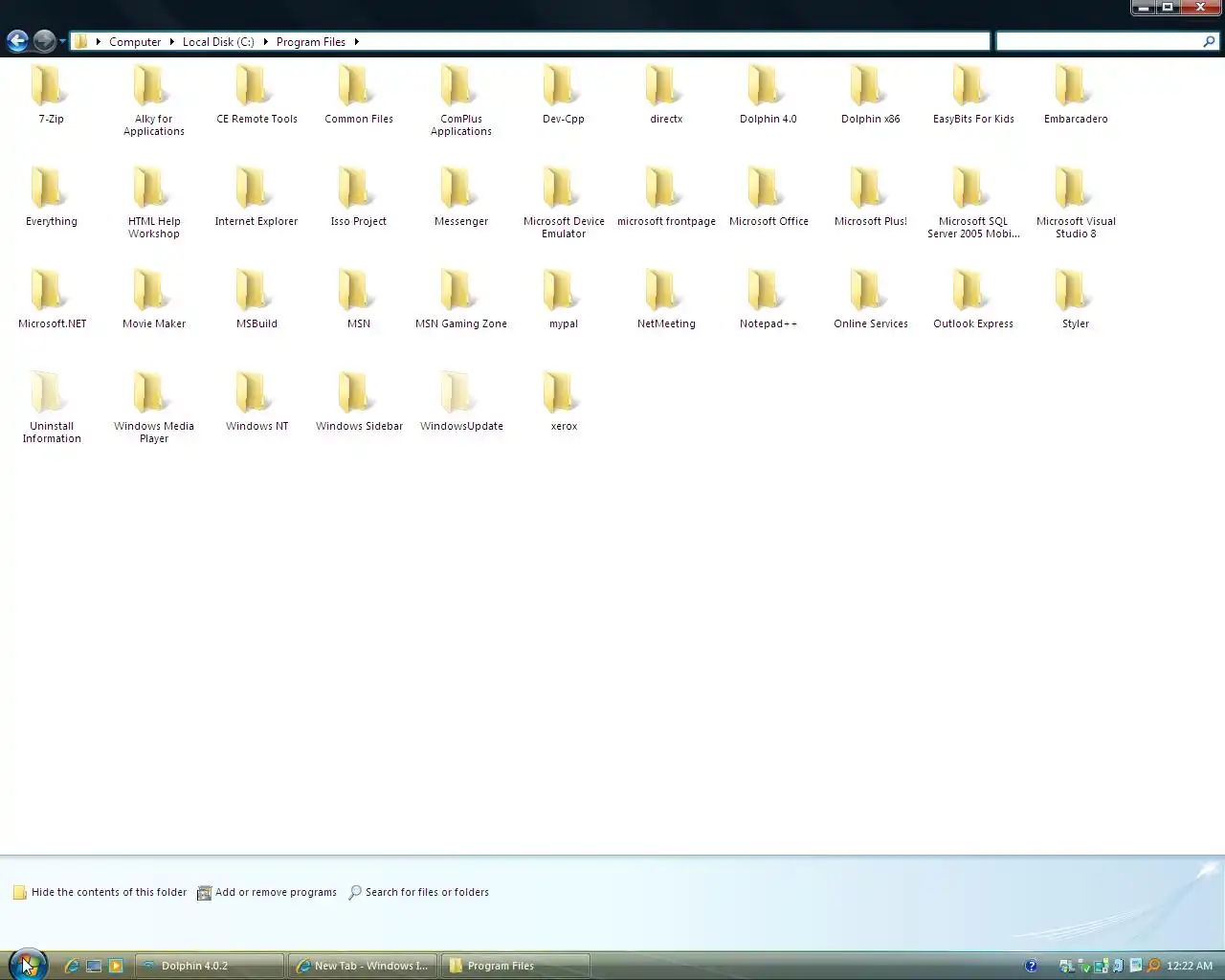Open the EasyBits For Kids folder
1225x980 pixels.
tap(973, 94)
